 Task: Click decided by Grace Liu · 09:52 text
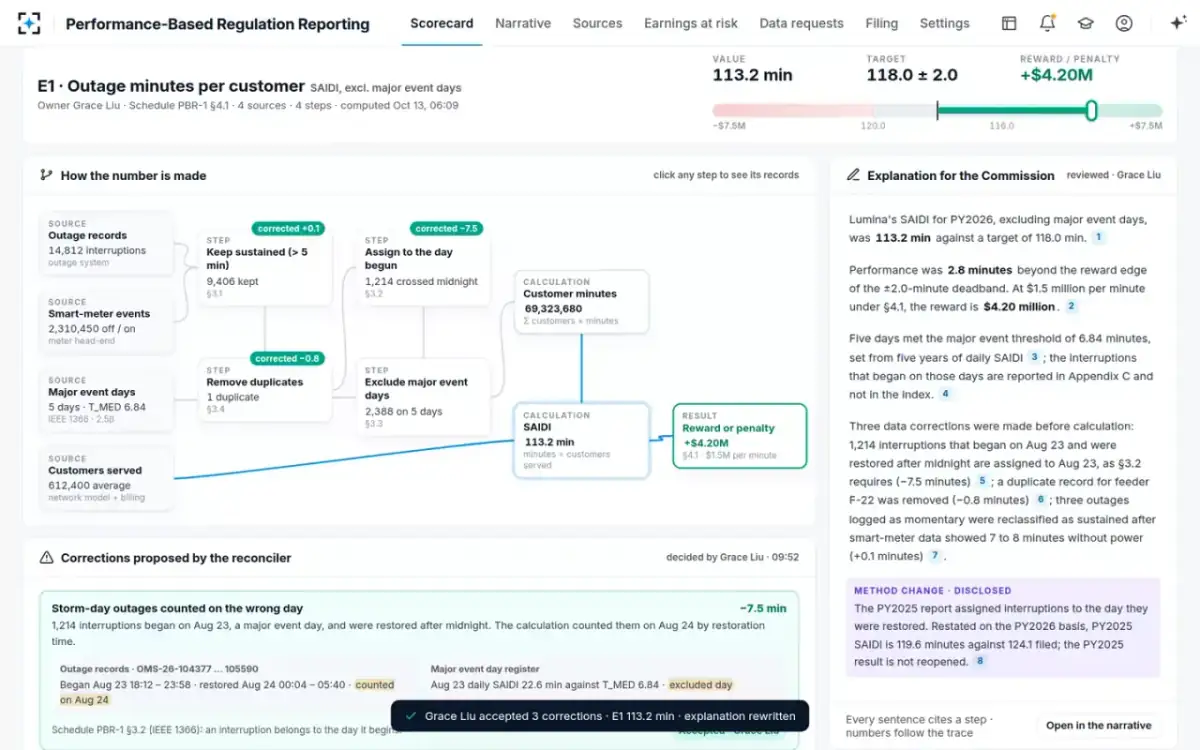point(732,557)
